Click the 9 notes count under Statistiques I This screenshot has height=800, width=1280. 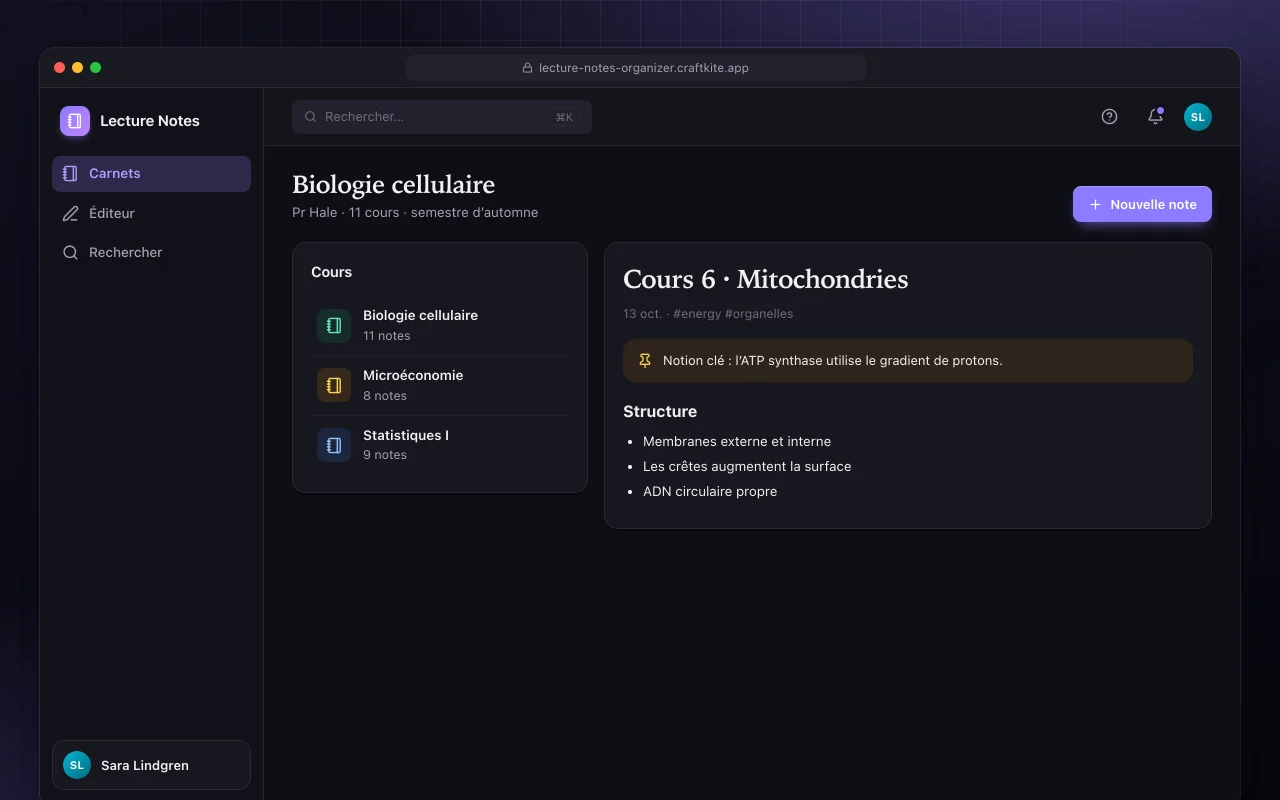pos(385,455)
